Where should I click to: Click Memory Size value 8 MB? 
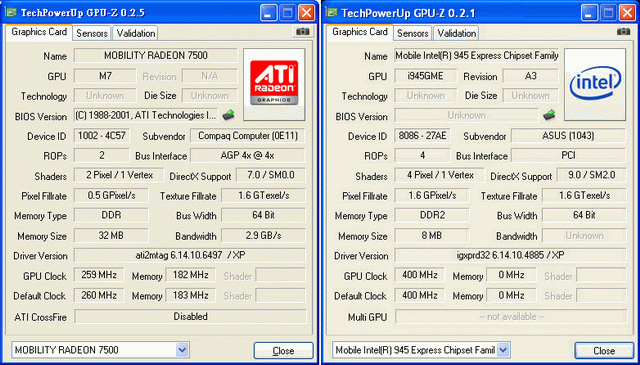coord(432,236)
